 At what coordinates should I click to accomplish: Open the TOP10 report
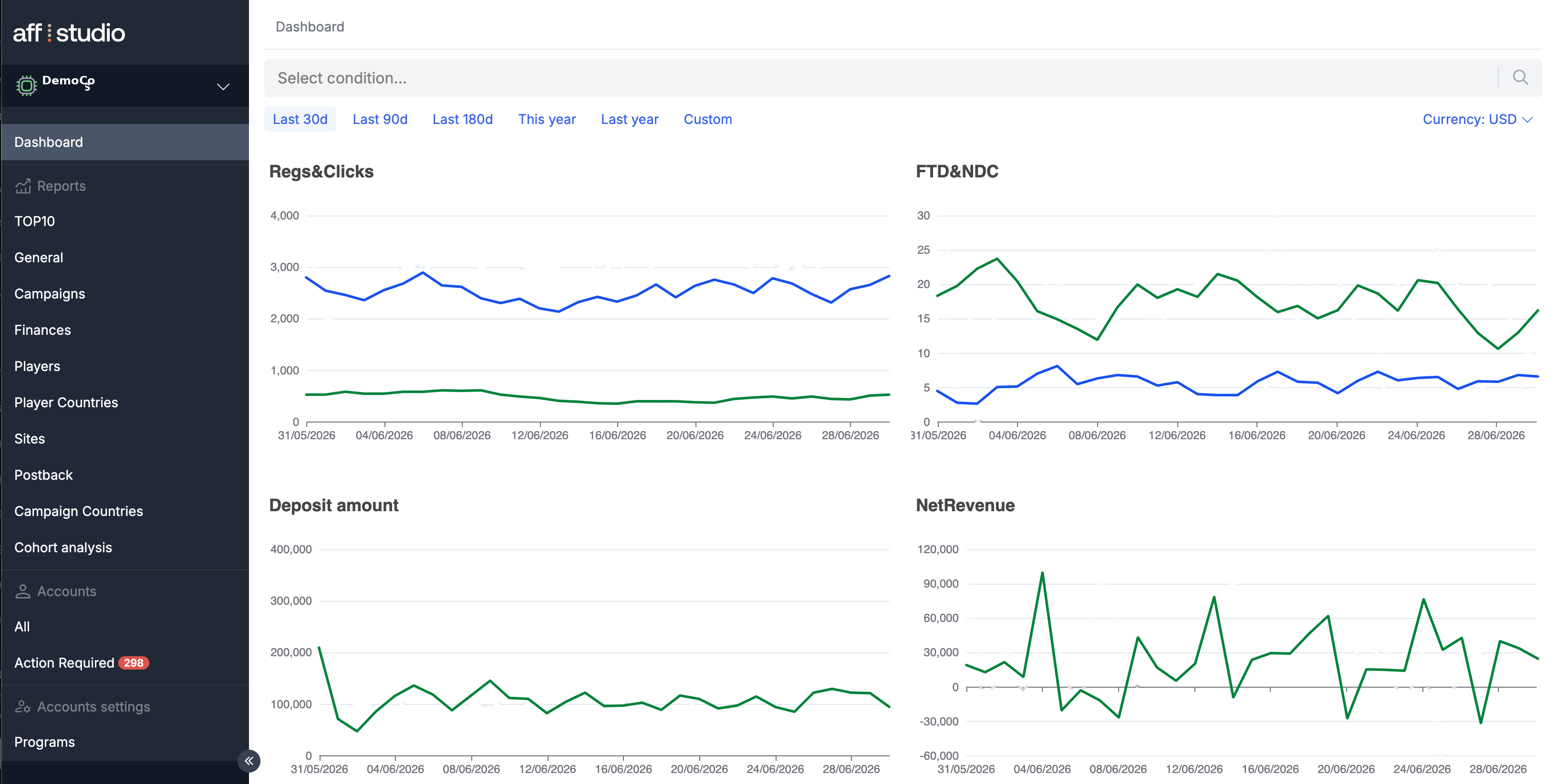pyautogui.click(x=34, y=221)
